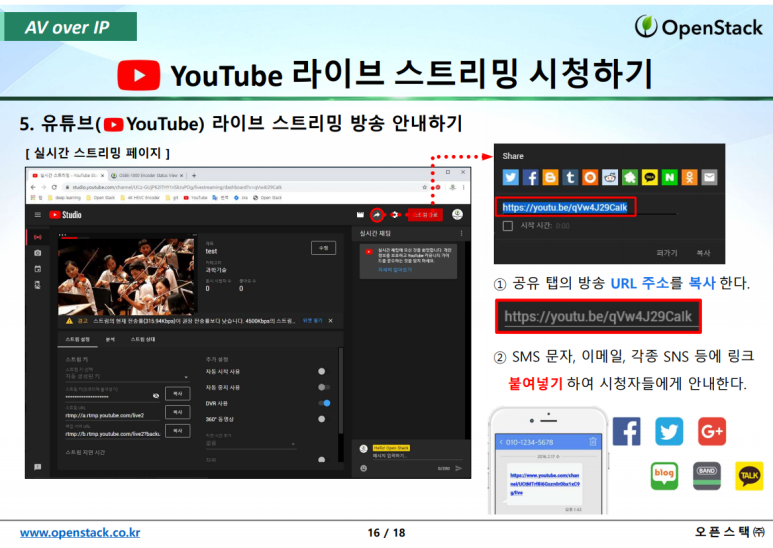Open the Studio hamburger menu
773x548 pixels.
37,215
